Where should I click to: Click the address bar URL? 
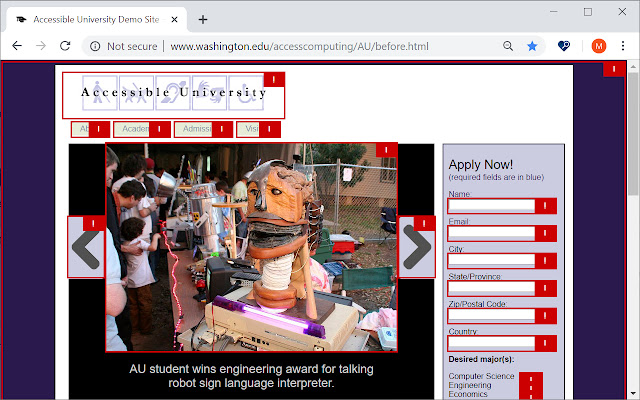coord(299,46)
